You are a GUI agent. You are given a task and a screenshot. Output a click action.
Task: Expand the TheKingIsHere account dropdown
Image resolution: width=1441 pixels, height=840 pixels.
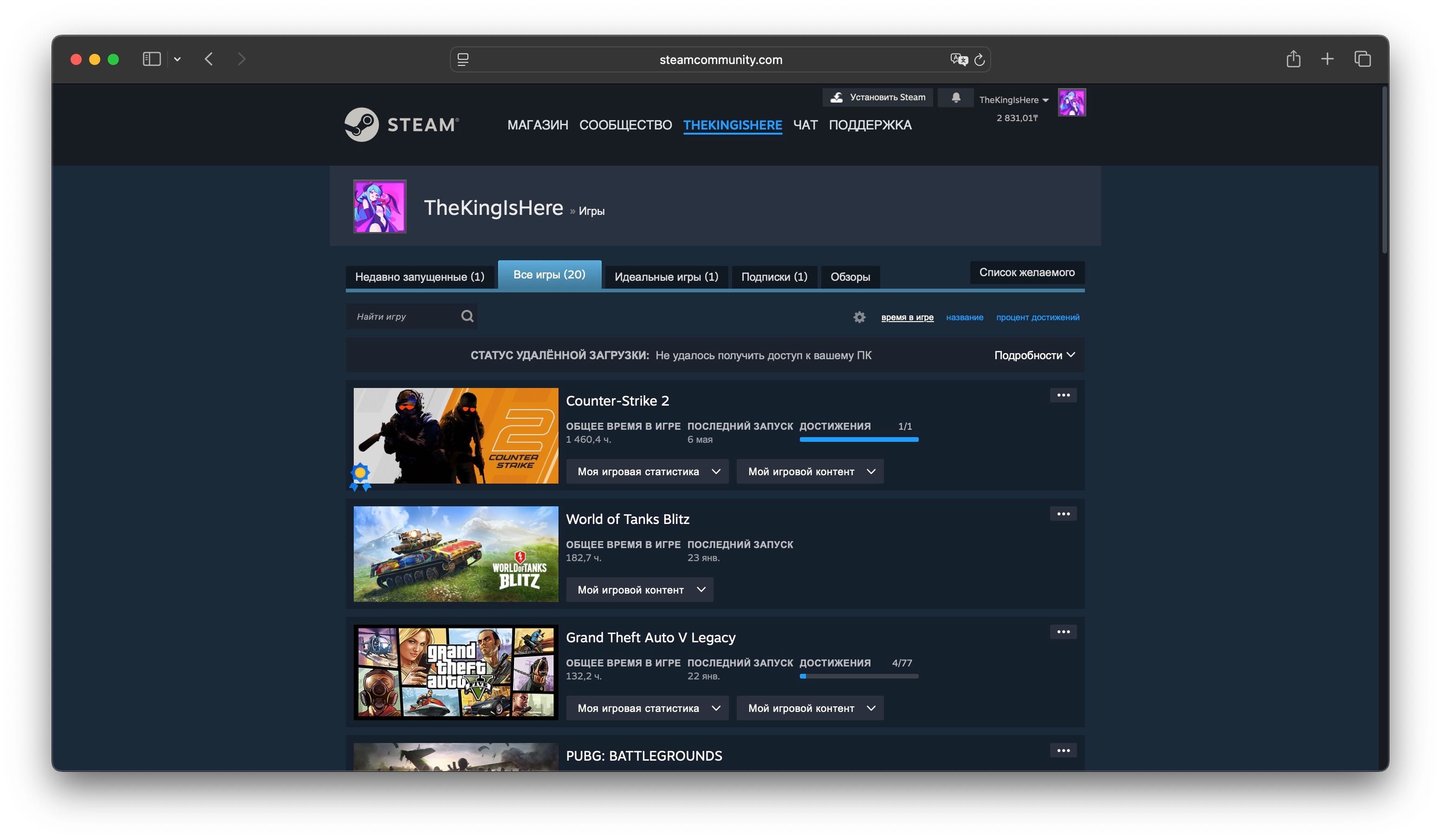(1014, 100)
